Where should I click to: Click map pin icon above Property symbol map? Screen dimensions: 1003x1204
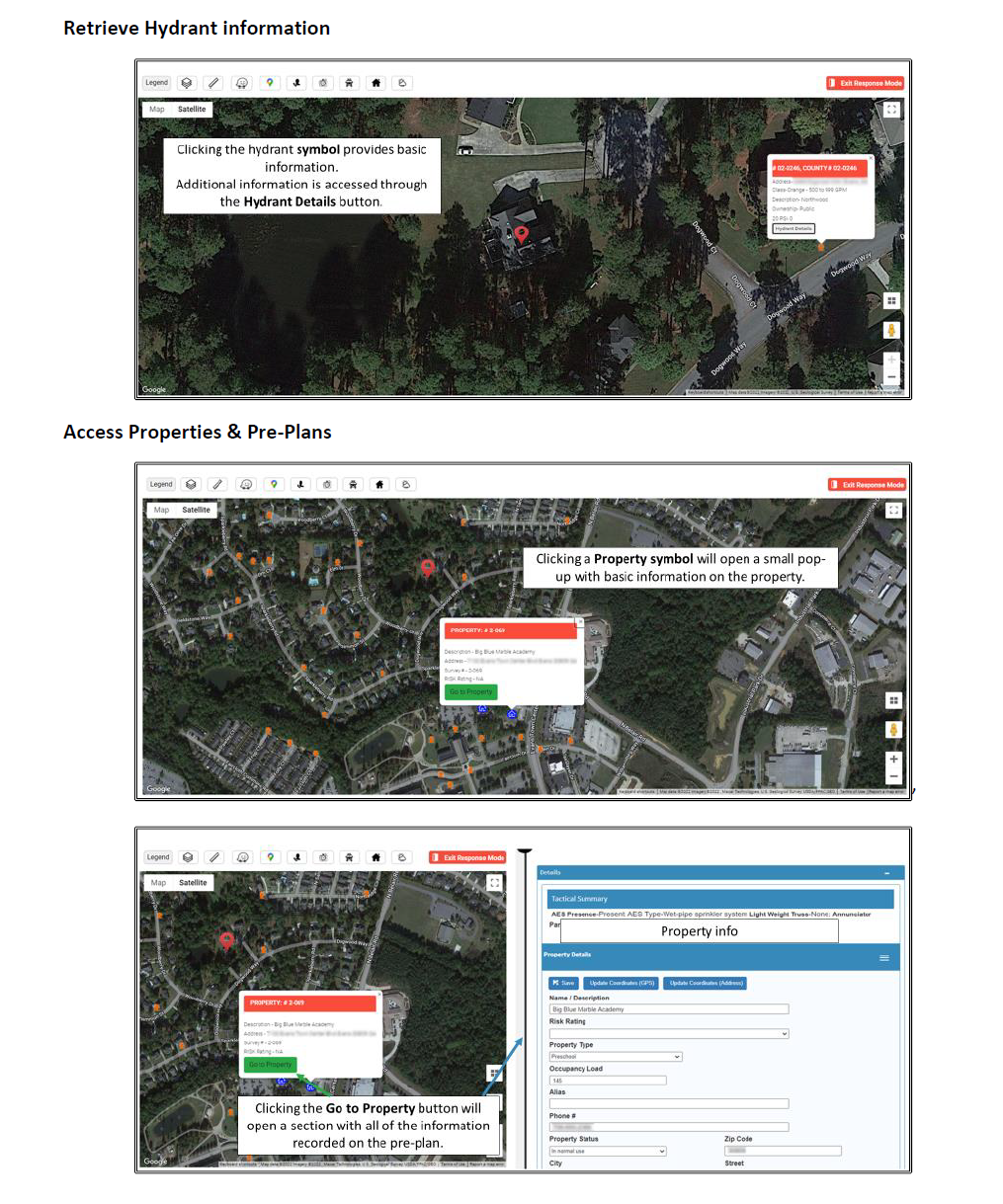point(274,484)
